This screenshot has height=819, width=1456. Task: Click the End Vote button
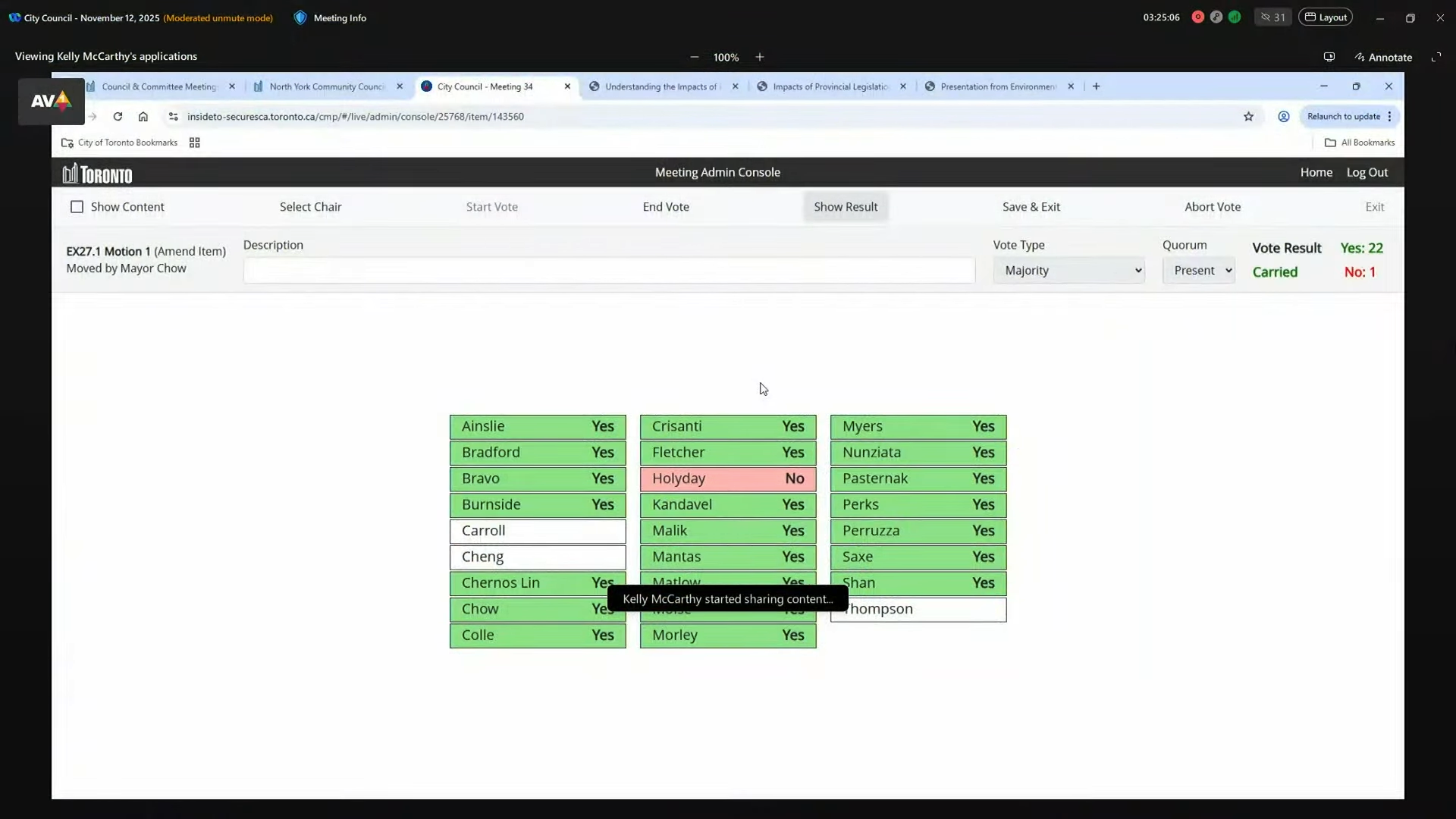[666, 207]
